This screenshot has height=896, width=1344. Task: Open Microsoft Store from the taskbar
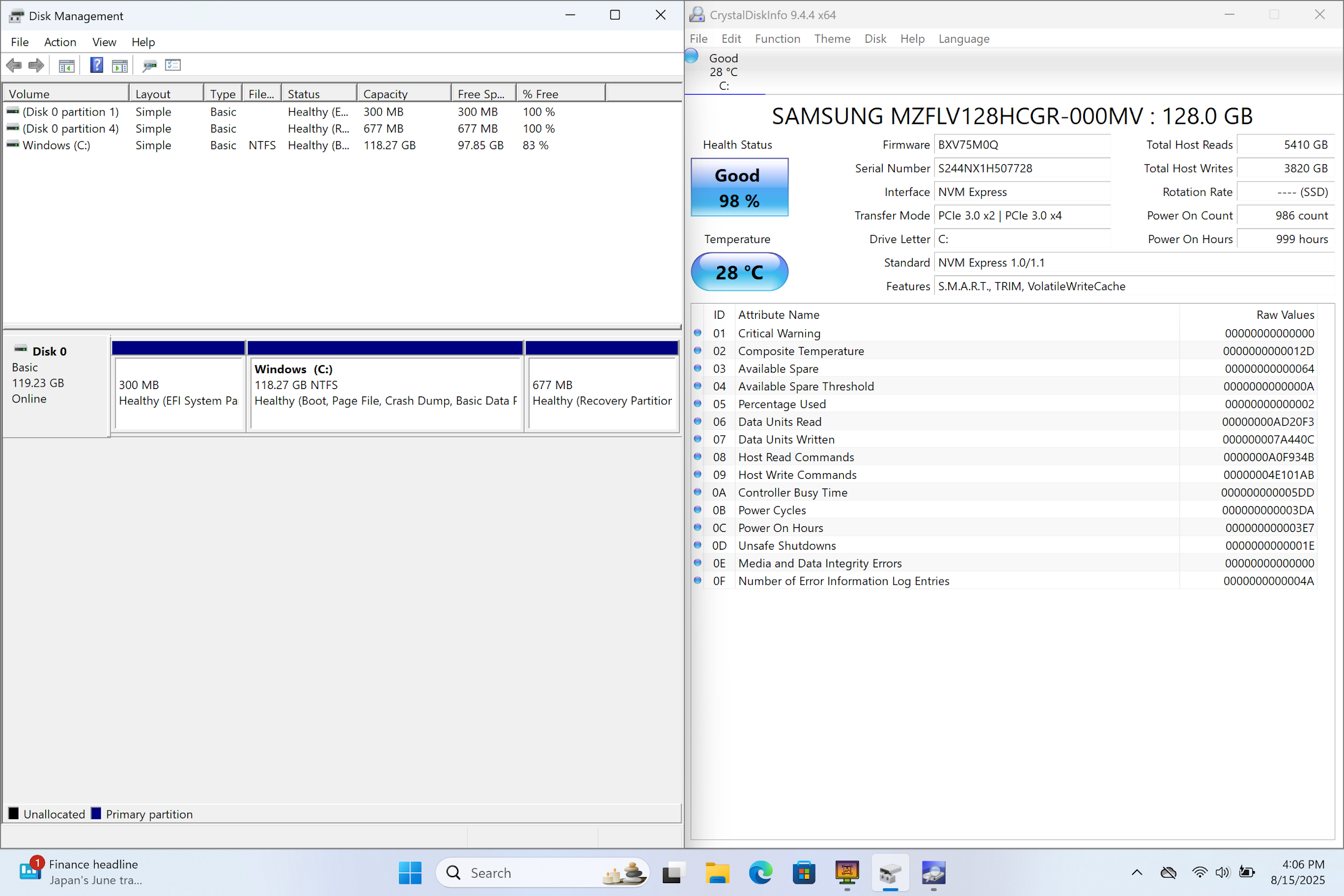tap(804, 872)
